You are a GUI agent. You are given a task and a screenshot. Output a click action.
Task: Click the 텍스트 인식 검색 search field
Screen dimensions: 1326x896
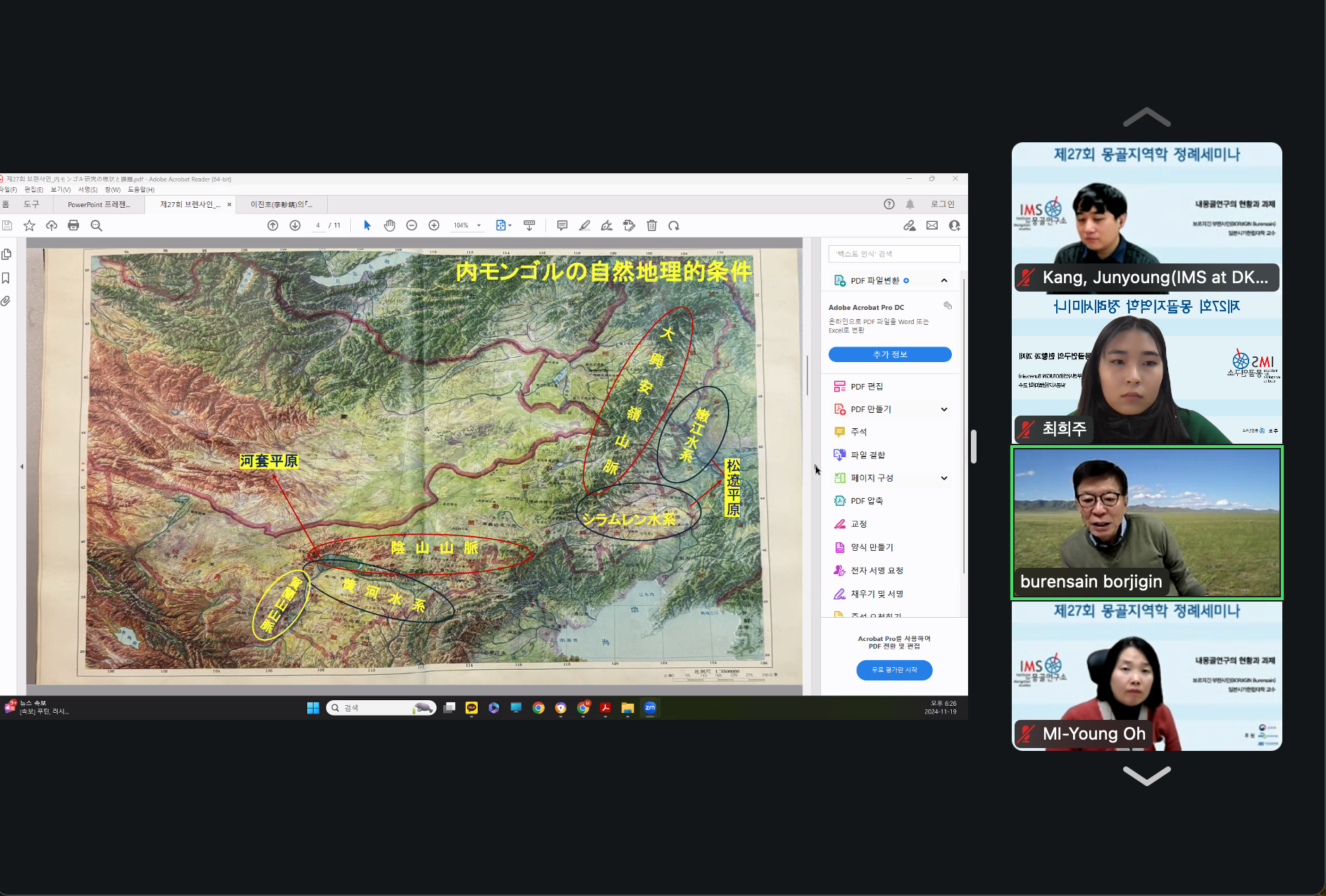tap(894, 254)
